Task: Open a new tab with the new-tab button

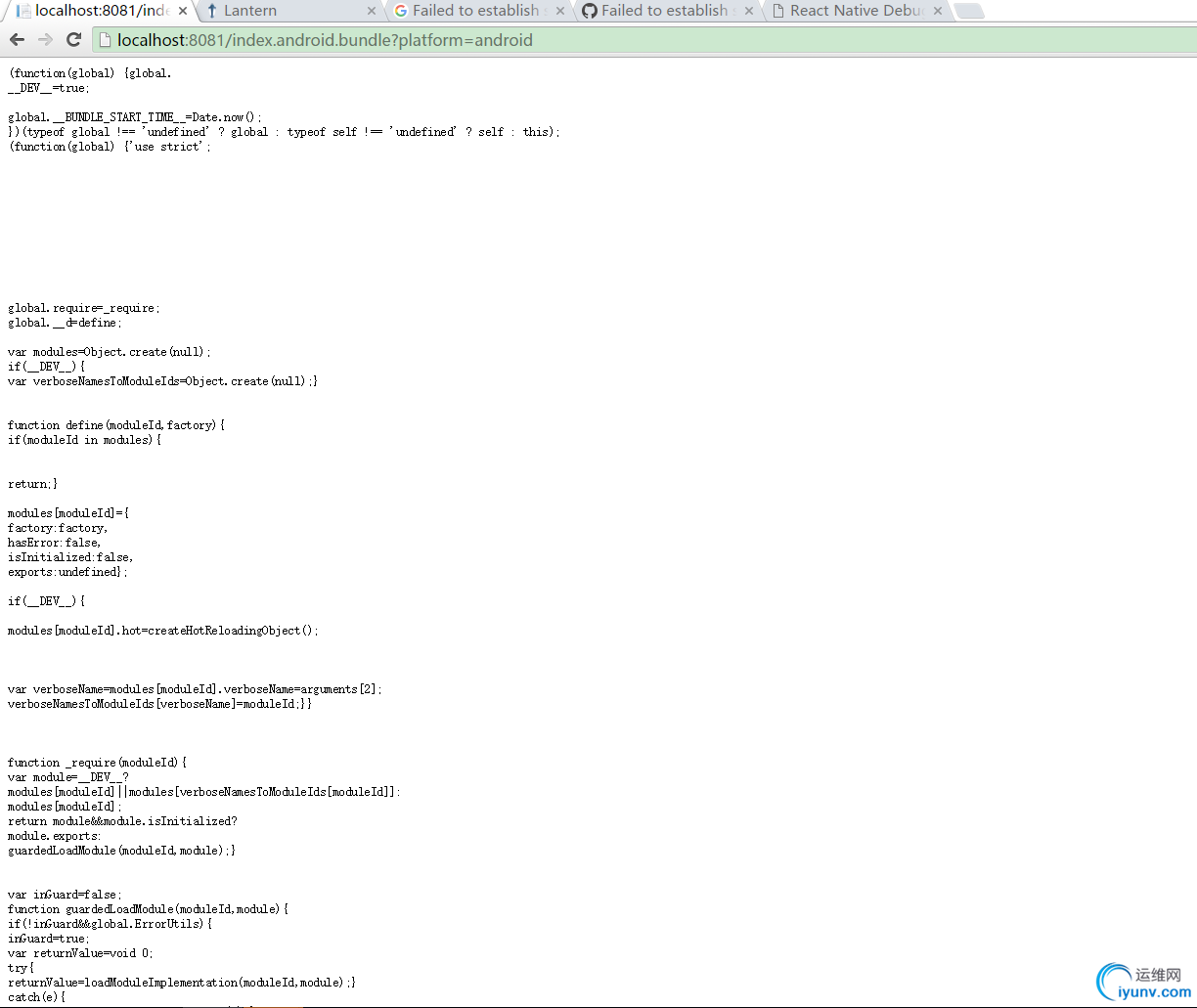Action: pyautogui.click(x=969, y=12)
